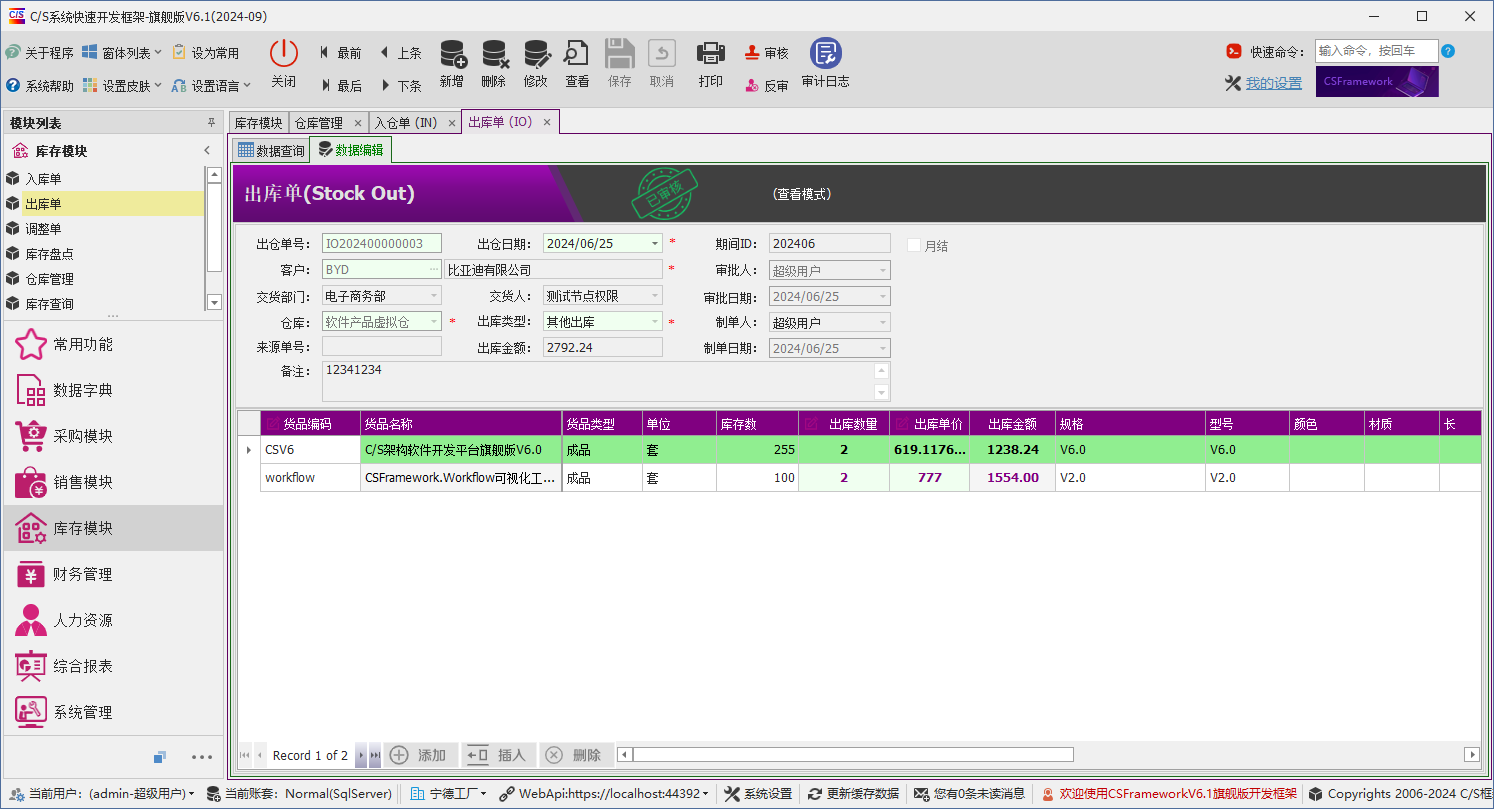Go to 最前 first record
Viewport: 1494px width, 809px height.
pyautogui.click(x=340, y=53)
